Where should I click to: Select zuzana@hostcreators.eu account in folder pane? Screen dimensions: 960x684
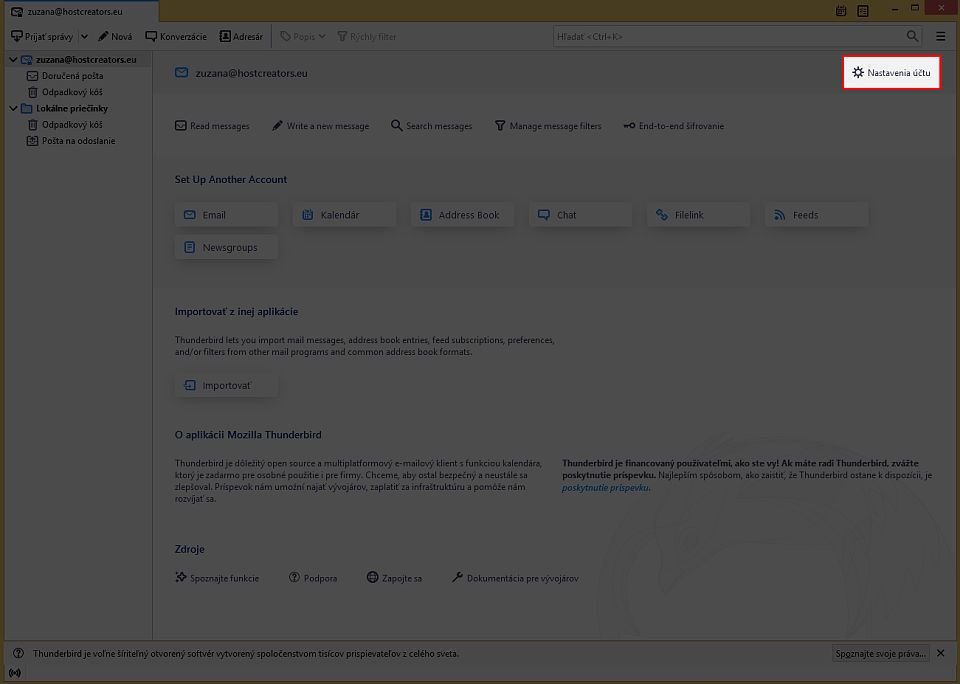click(x=86, y=59)
